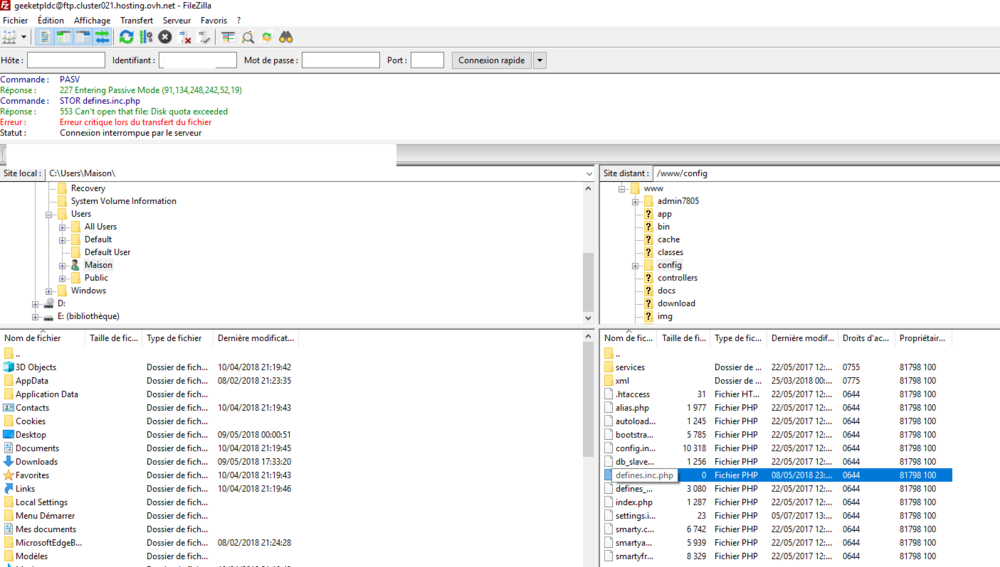Click the Hôte input field
Screen dimensions: 1000x567
[66, 60]
